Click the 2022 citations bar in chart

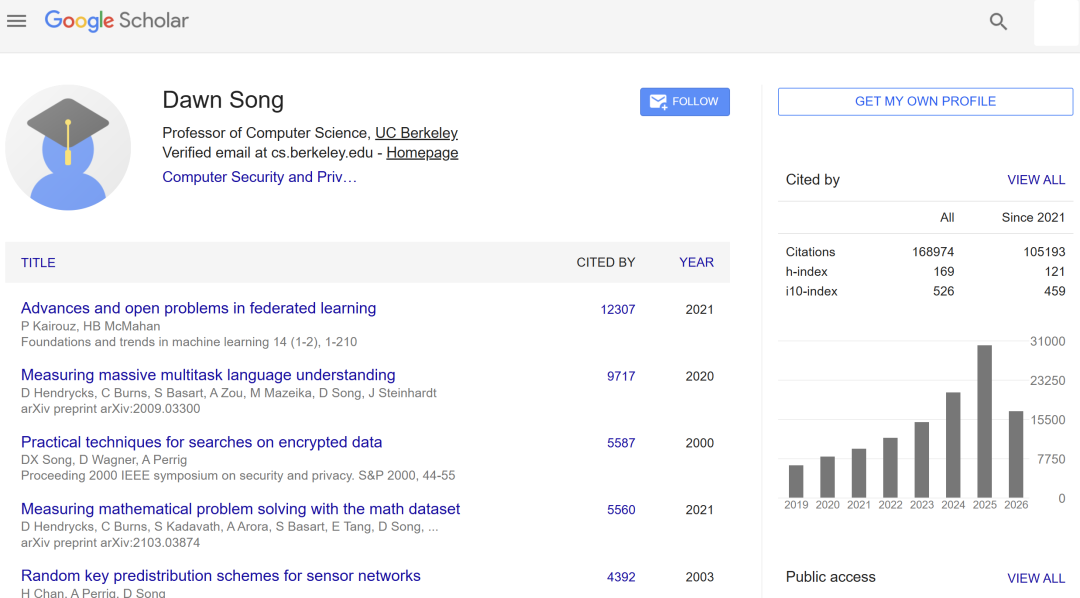pyautogui.click(x=890, y=468)
